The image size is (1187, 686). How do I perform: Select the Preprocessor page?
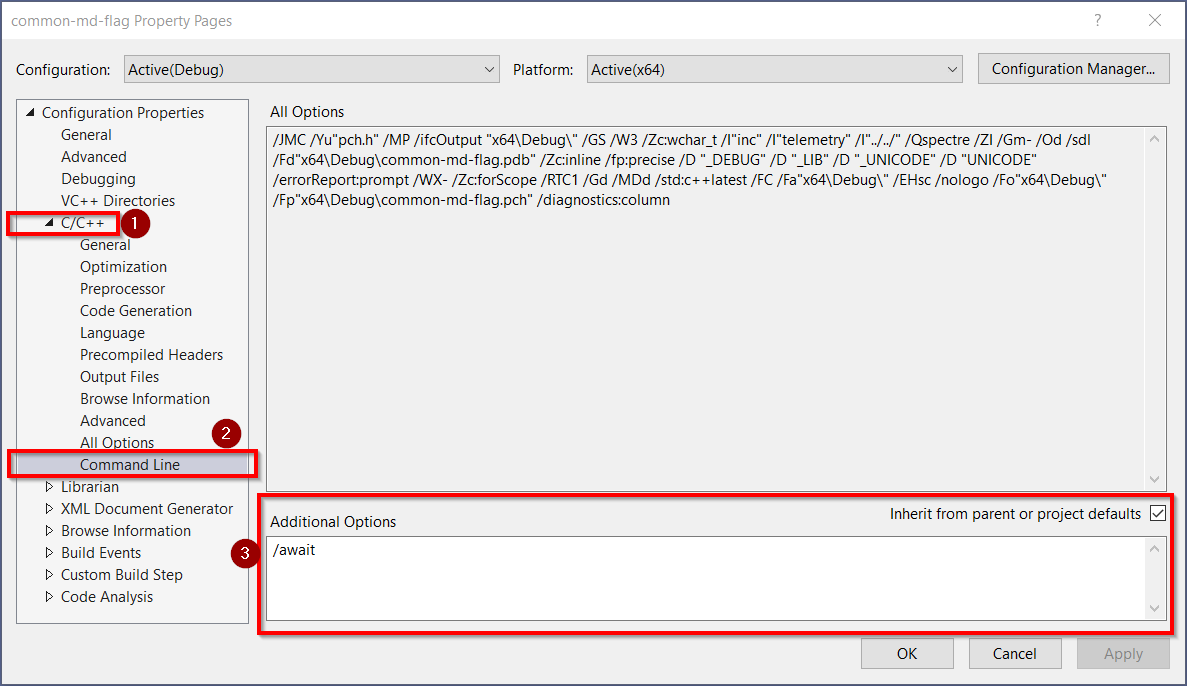(x=122, y=288)
